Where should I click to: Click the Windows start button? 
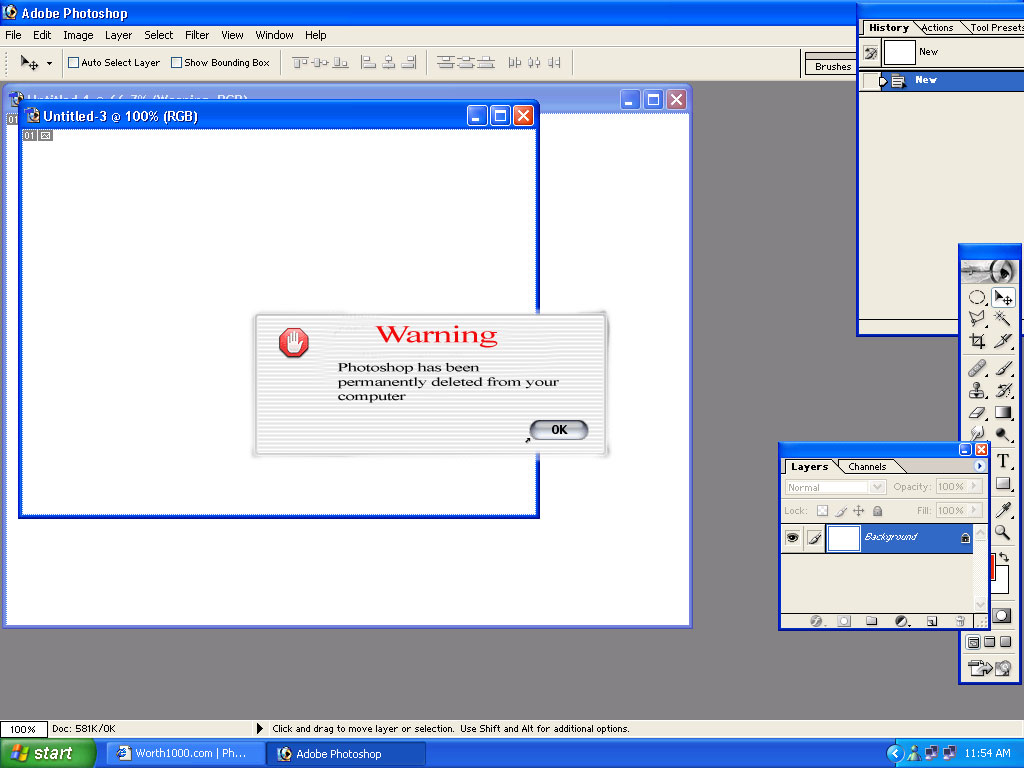coord(47,754)
